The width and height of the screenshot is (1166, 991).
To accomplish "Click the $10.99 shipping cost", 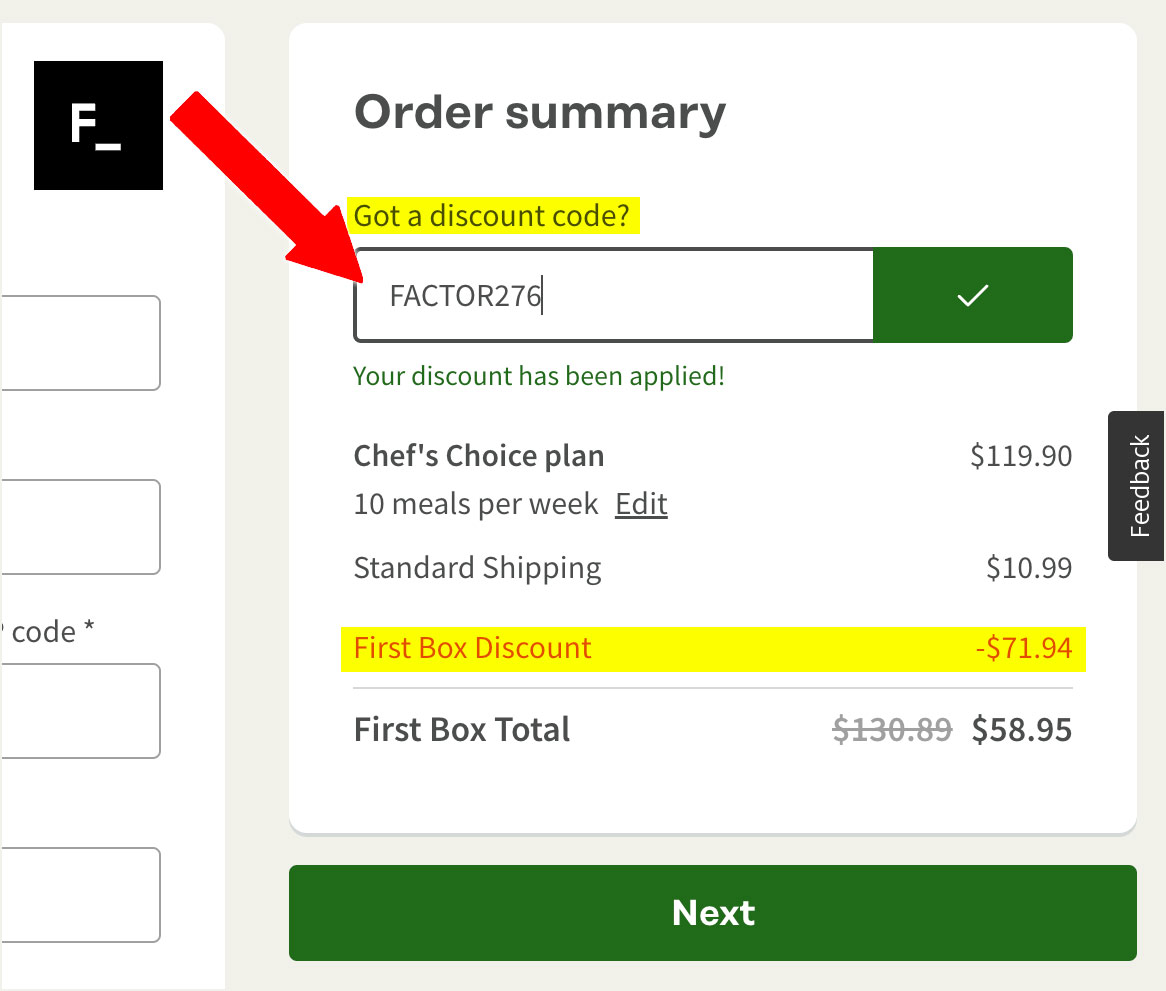I will (1028, 568).
